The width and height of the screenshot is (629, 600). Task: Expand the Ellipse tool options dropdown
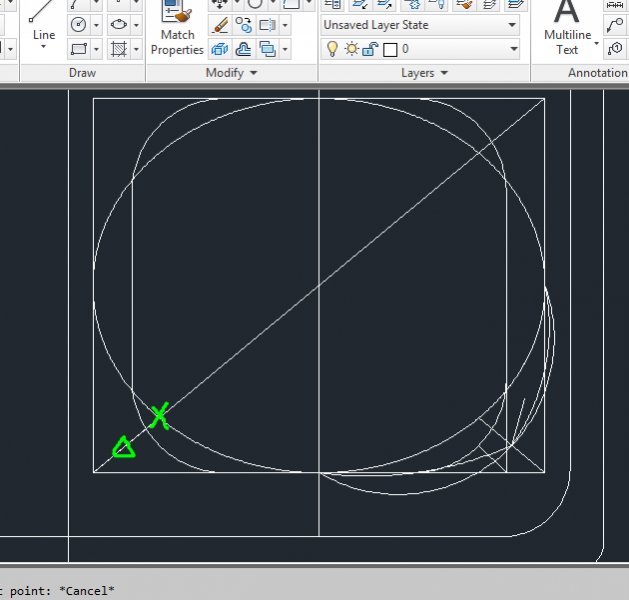[136, 25]
